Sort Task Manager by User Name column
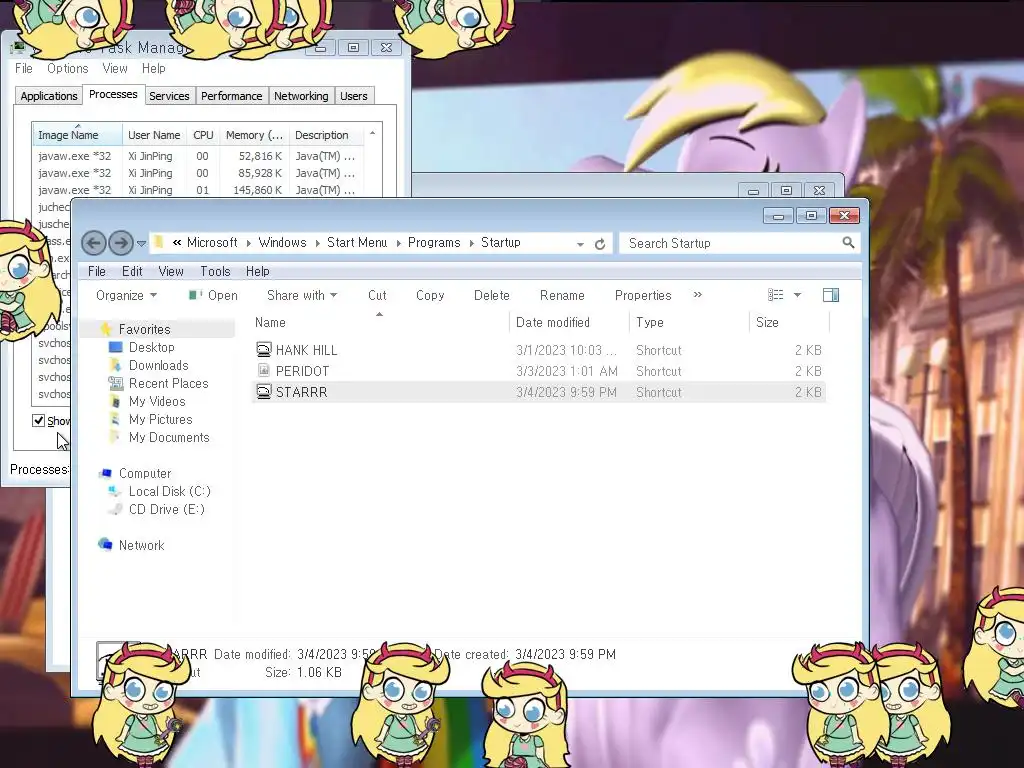The width and height of the screenshot is (1024, 768). tap(154, 135)
